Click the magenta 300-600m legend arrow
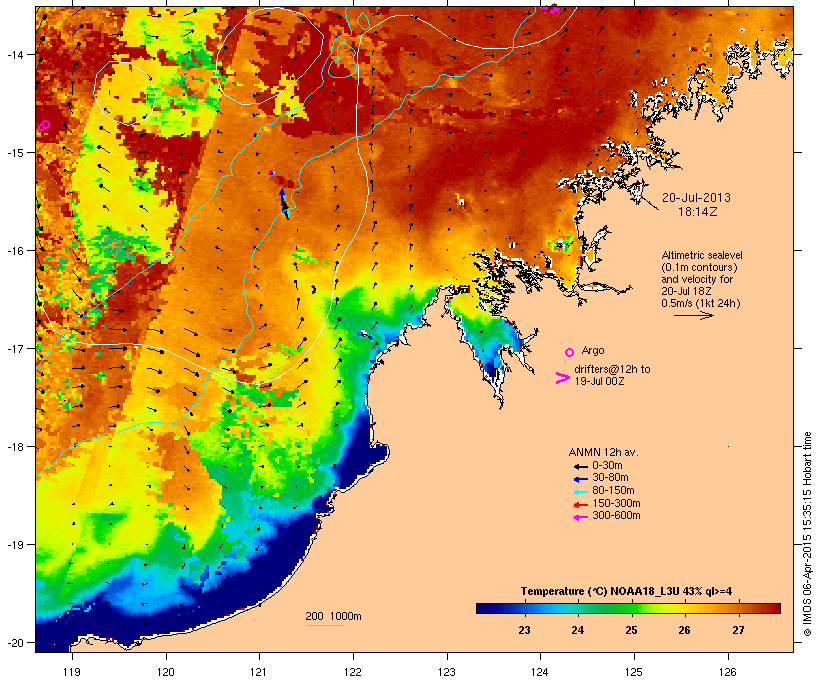The image size is (820, 680). pyautogui.click(x=580, y=517)
